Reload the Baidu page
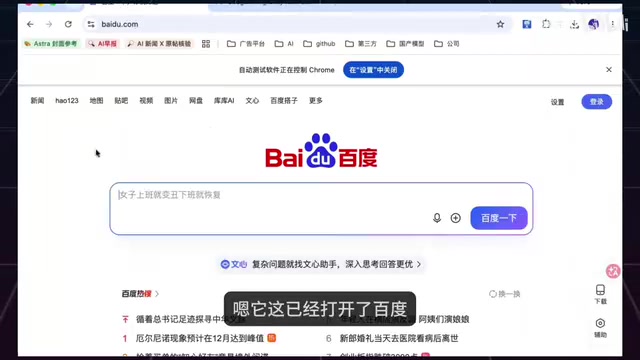Screen dimensions: 640x360 tap(68, 24)
